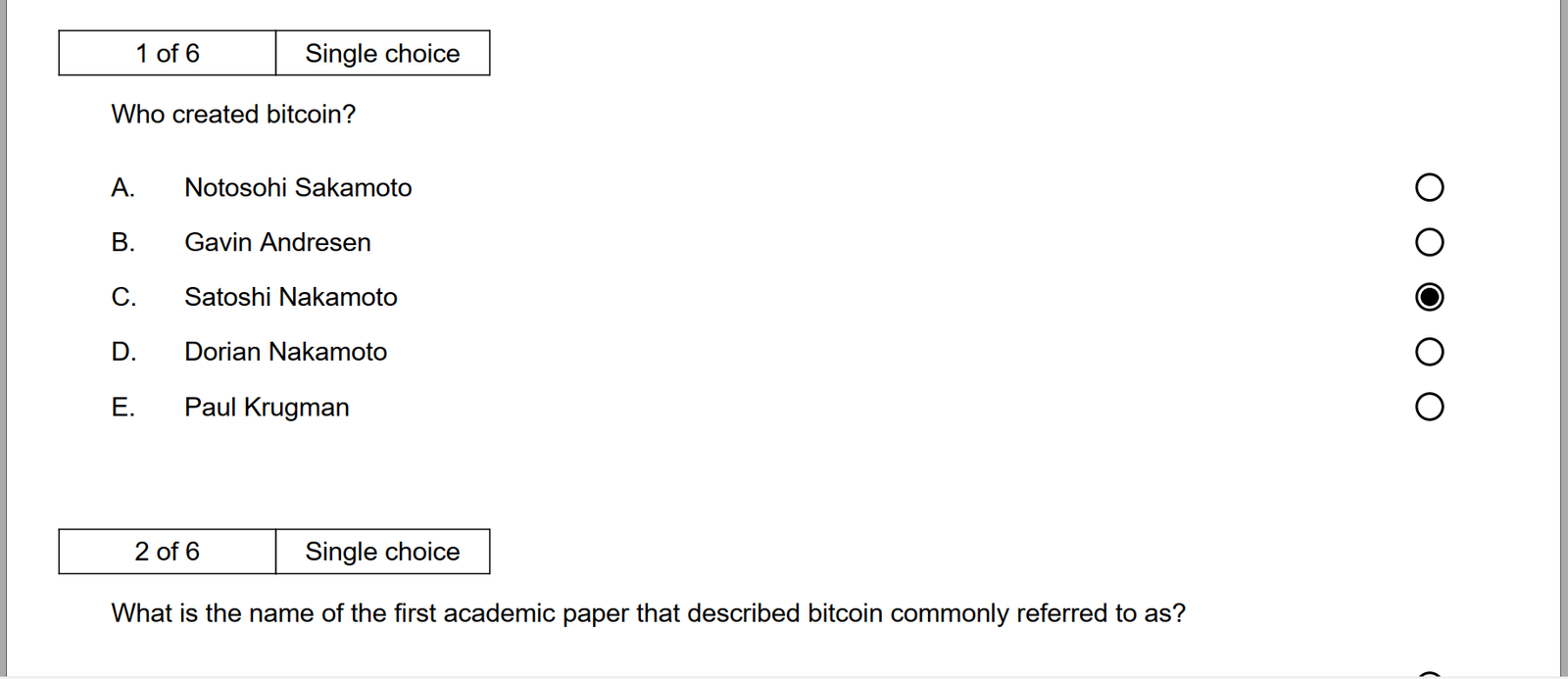Pick the Dorian Nakamoto radio option

tap(1429, 352)
